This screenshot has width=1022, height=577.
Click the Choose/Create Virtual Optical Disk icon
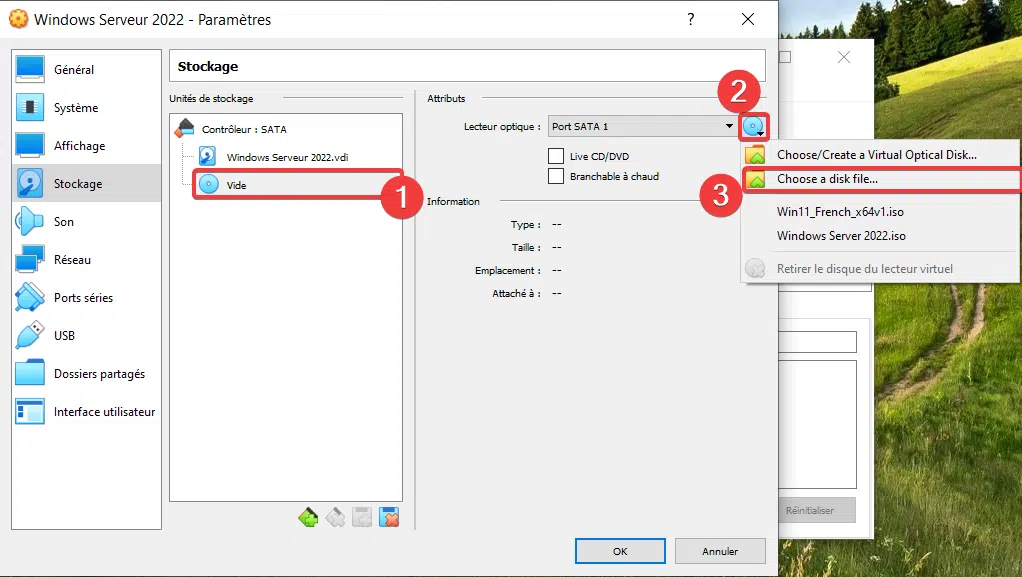click(x=755, y=155)
